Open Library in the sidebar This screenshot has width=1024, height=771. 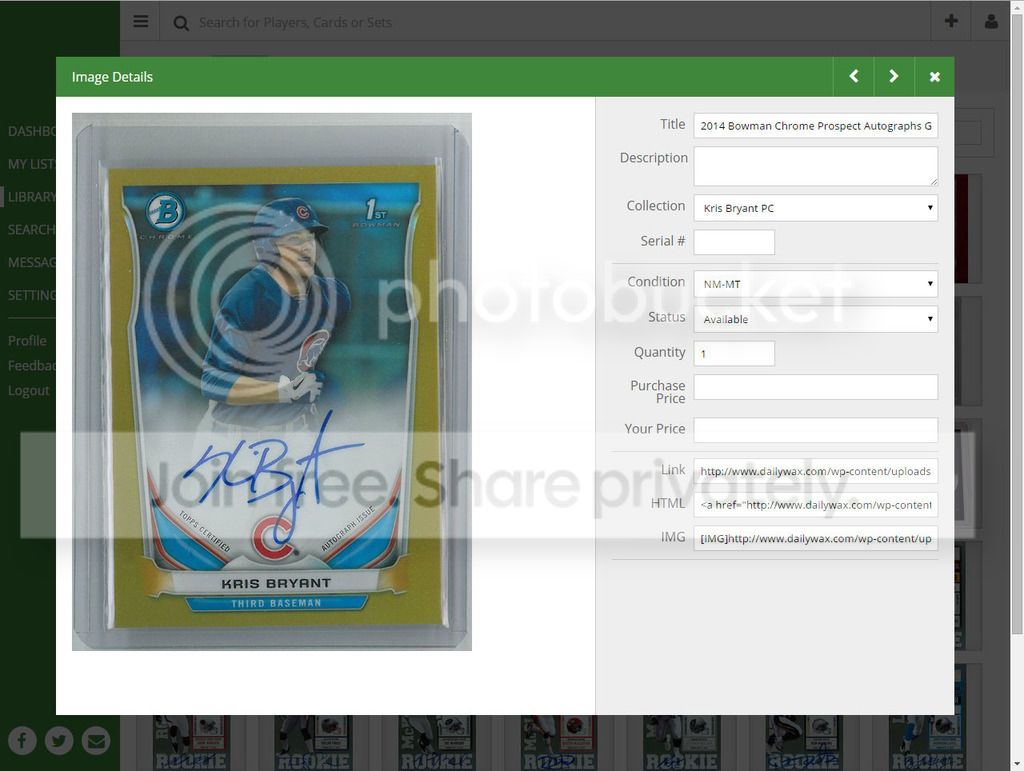click(x=31, y=197)
